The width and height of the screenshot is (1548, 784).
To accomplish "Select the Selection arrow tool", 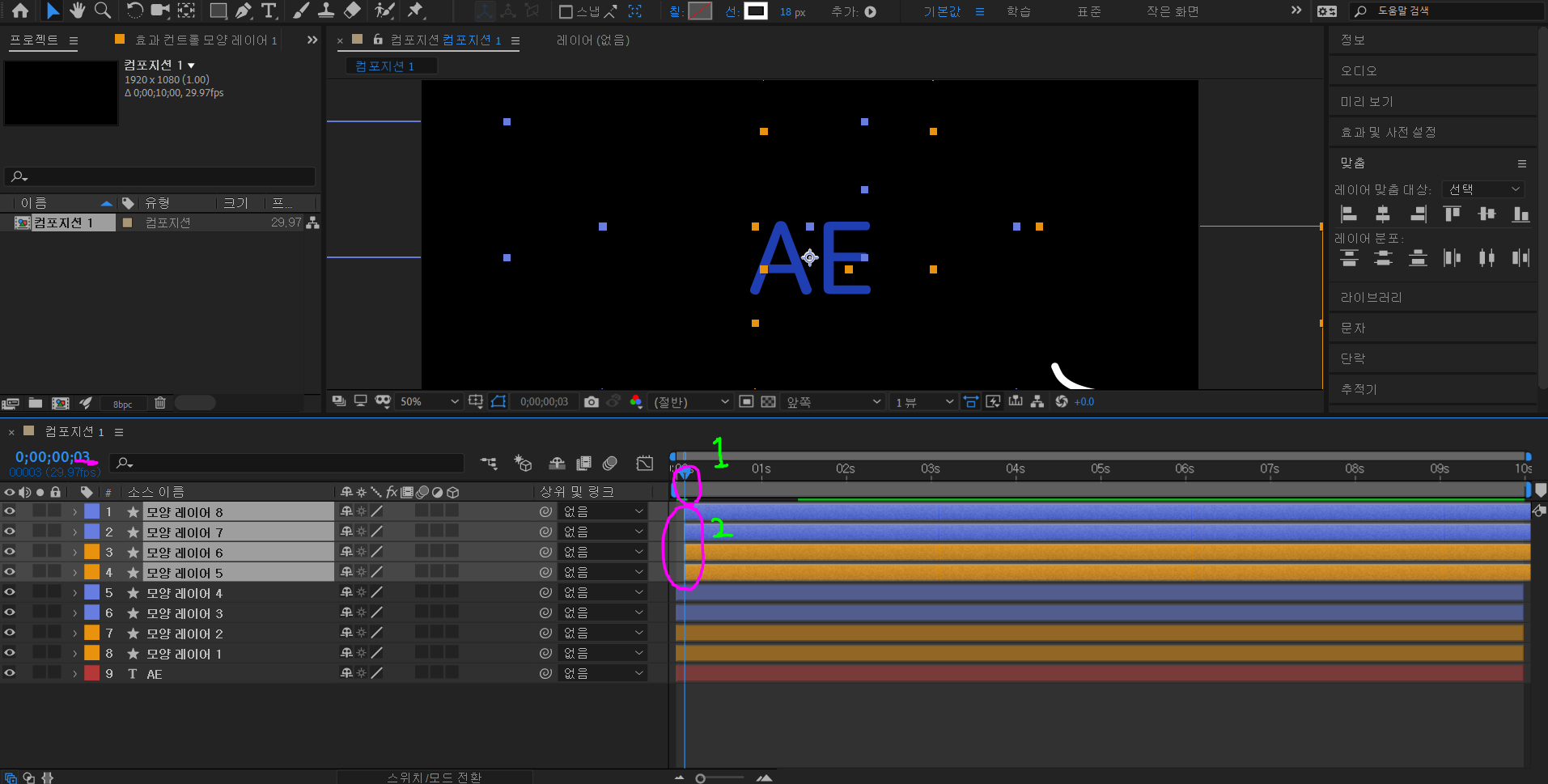I will (x=52, y=11).
